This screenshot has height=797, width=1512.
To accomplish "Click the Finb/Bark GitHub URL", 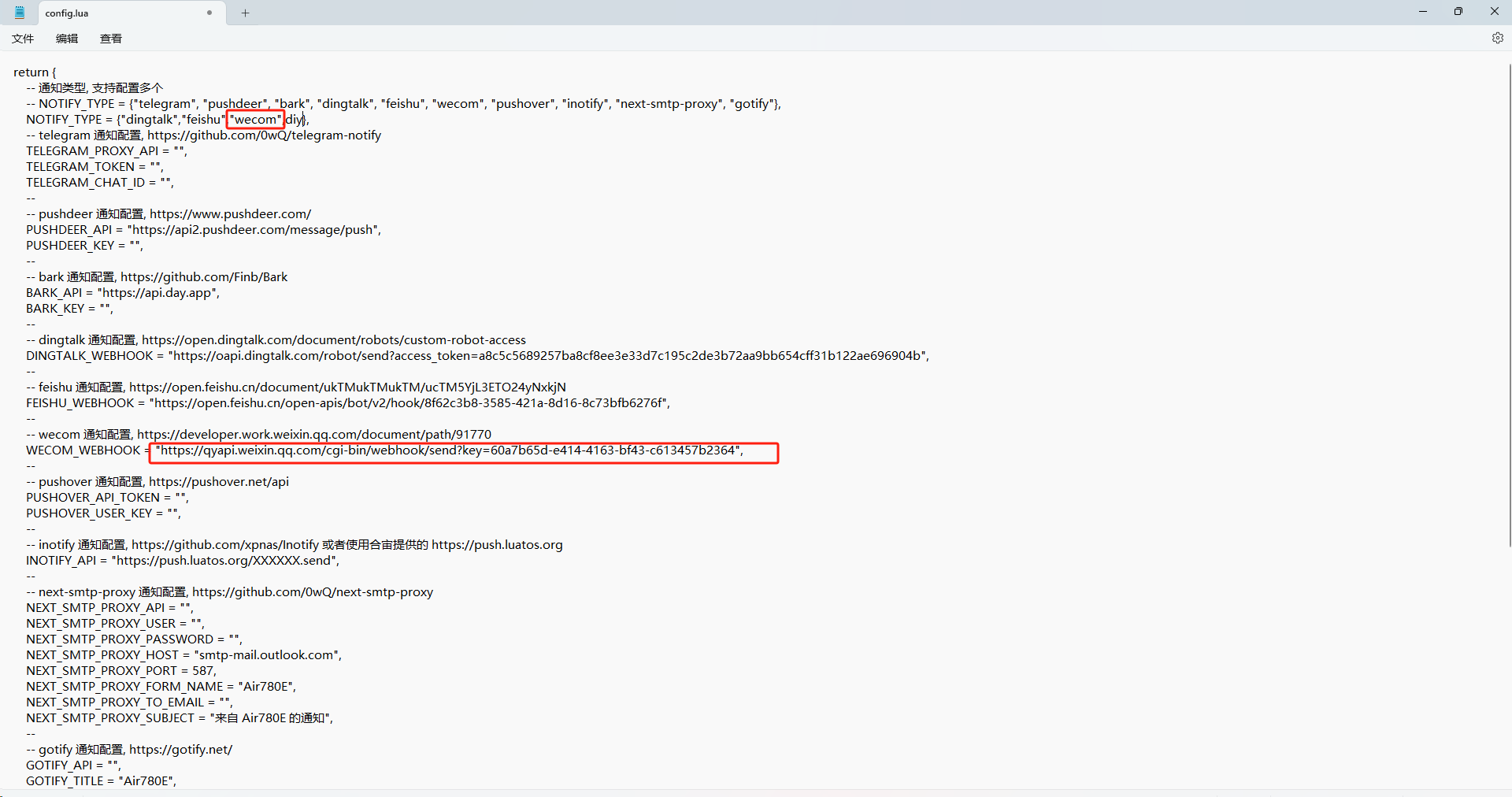I will click(204, 277).
